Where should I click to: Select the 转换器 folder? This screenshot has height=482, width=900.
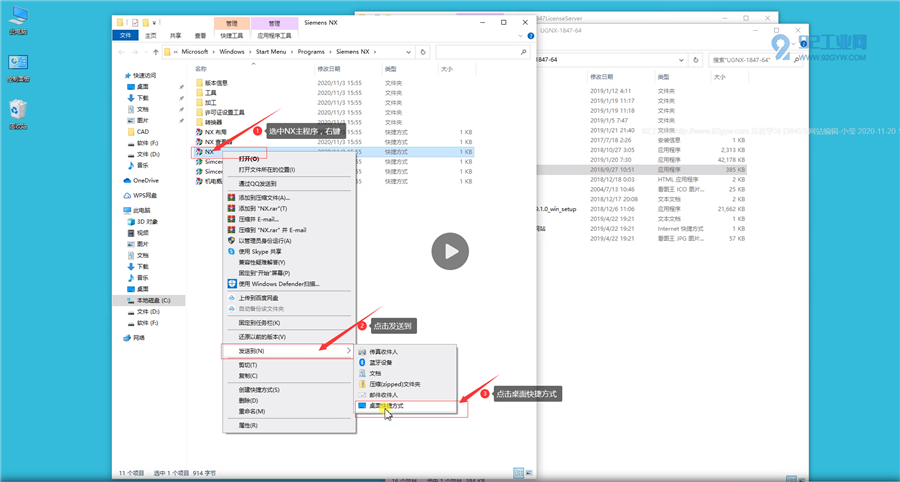[x=213, y=122]
